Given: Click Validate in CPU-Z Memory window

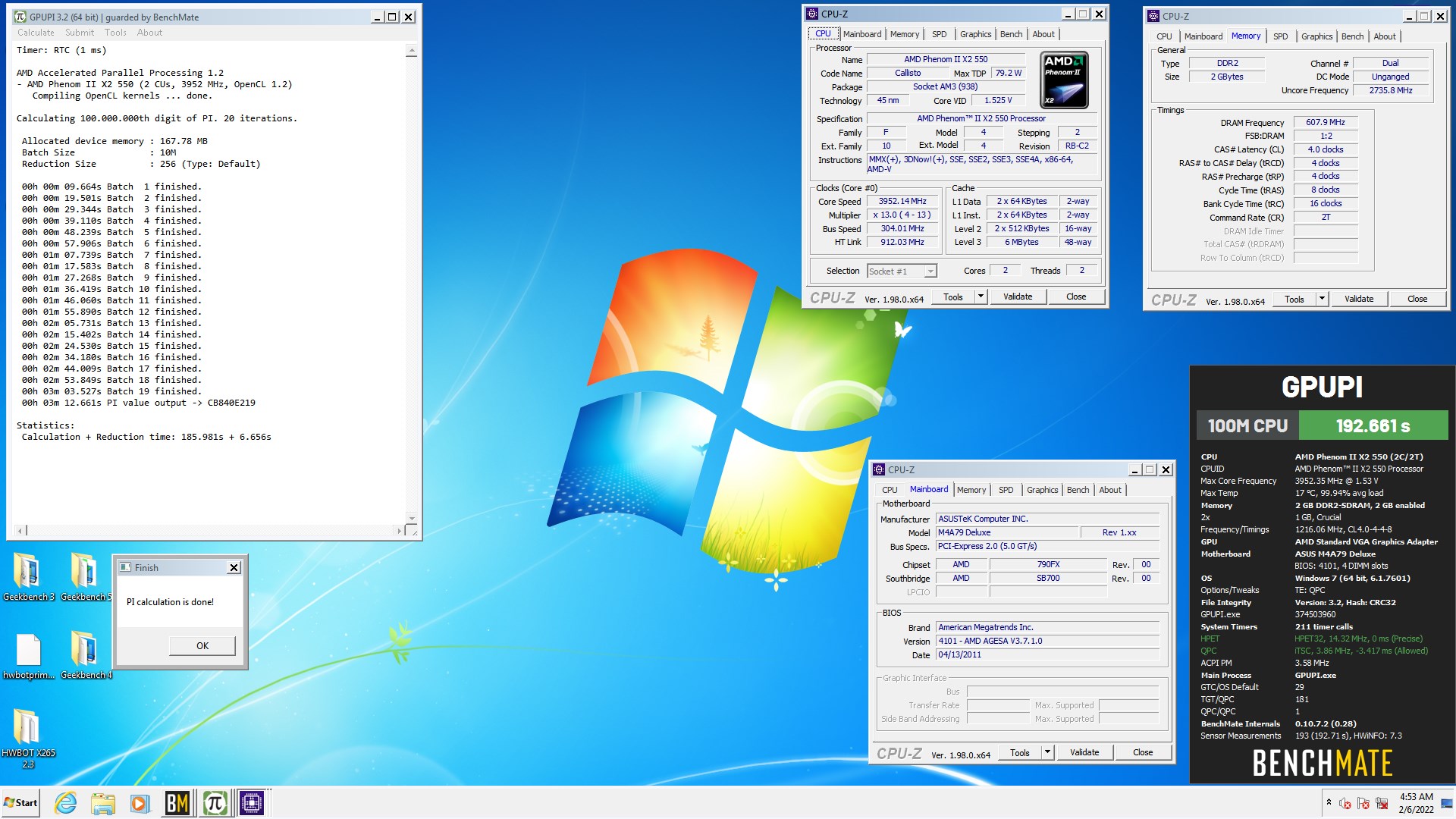Looking at the screenshot, I should tap(1358, 299).
